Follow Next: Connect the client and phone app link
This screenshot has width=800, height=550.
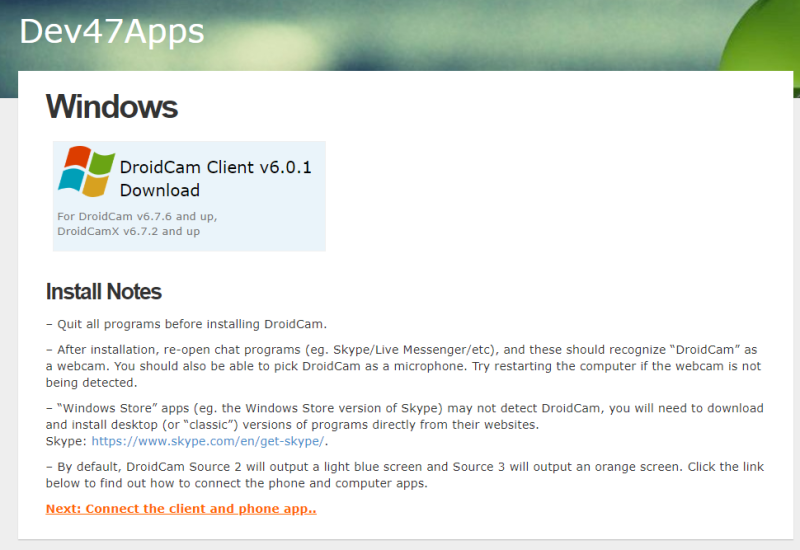click(181, 509)
